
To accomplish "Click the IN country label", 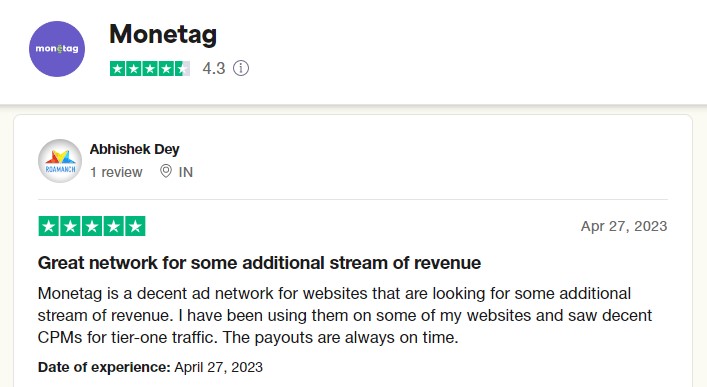I will coord(186,172).
